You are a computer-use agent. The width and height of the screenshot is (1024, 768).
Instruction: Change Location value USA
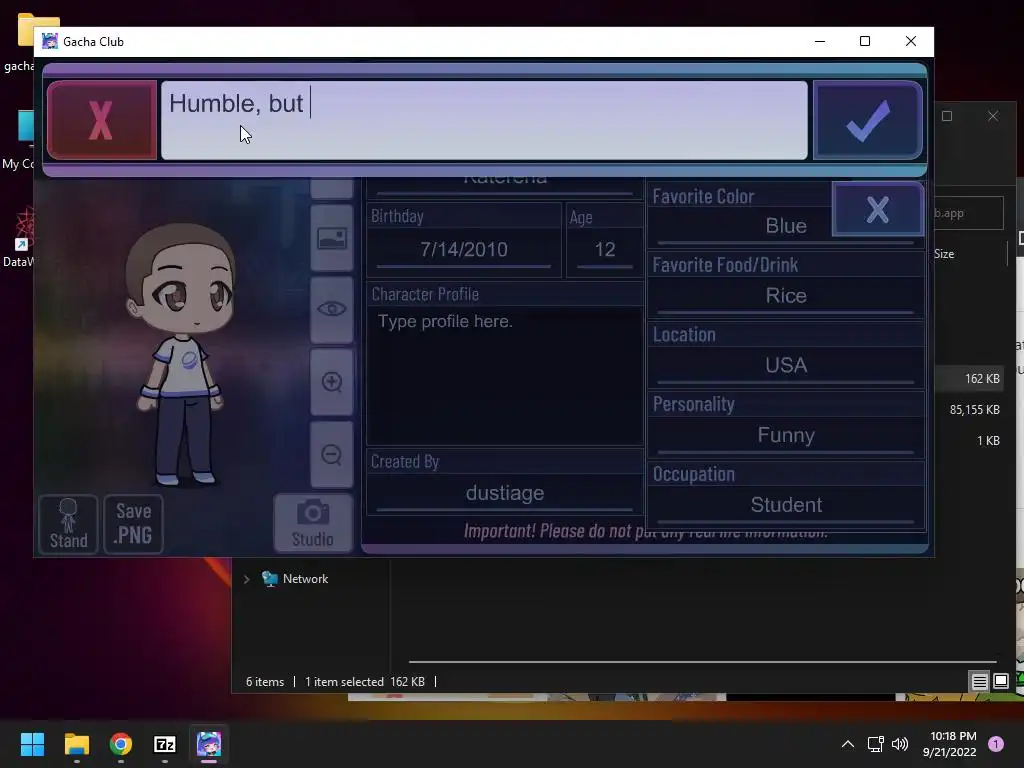[x=786, y=365]
